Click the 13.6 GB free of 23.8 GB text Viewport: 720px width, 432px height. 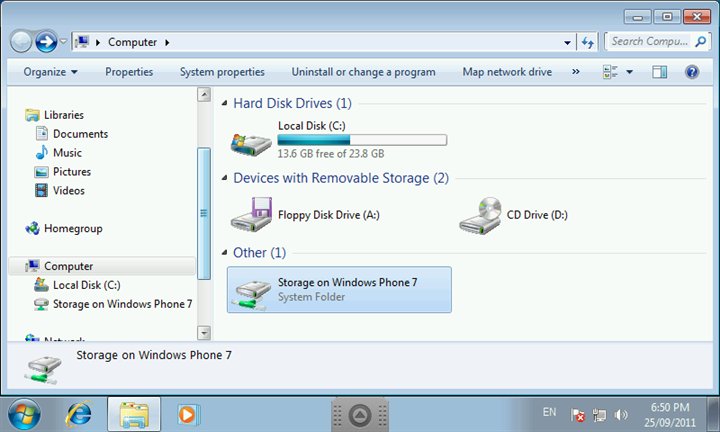coord(331,154)
